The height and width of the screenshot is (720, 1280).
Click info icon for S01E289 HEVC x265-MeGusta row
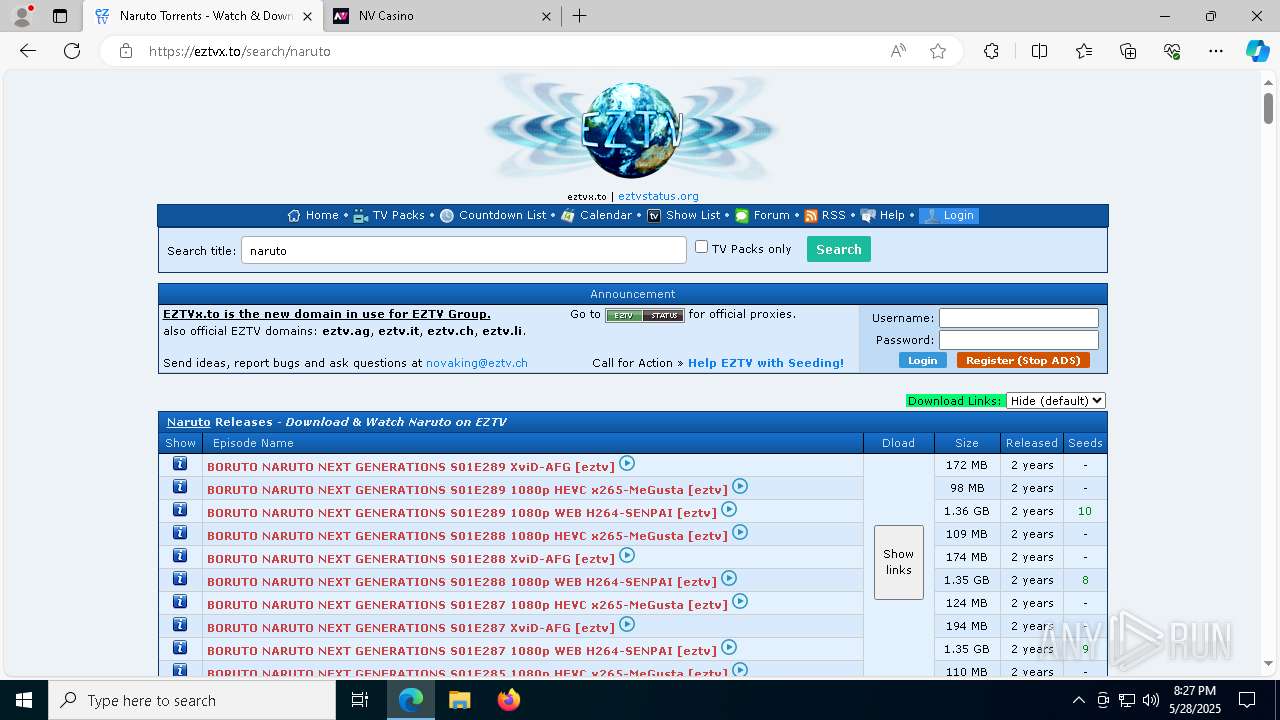(180, 487)
